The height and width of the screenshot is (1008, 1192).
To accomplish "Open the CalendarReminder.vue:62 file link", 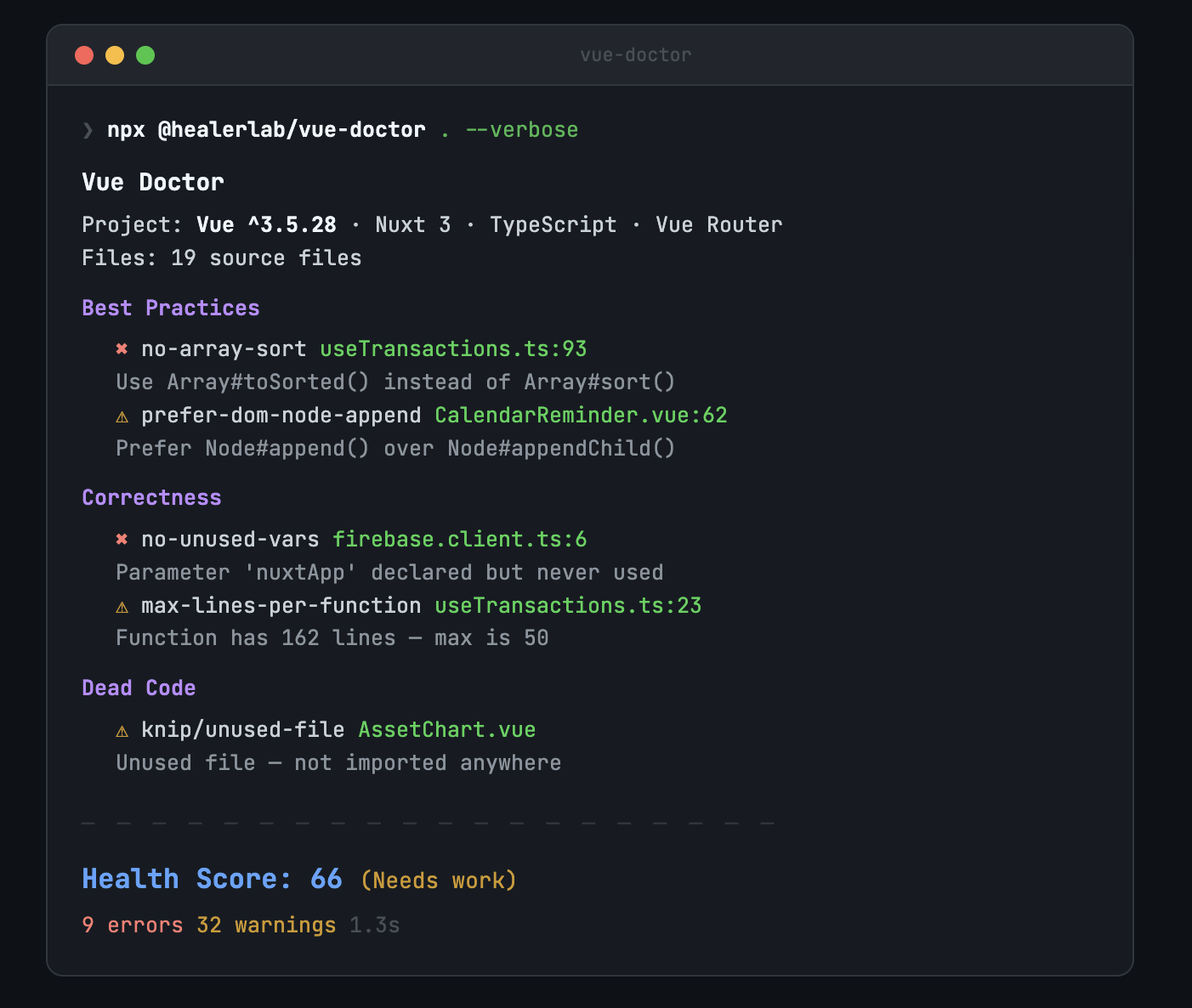I will [x=581, y=416].
